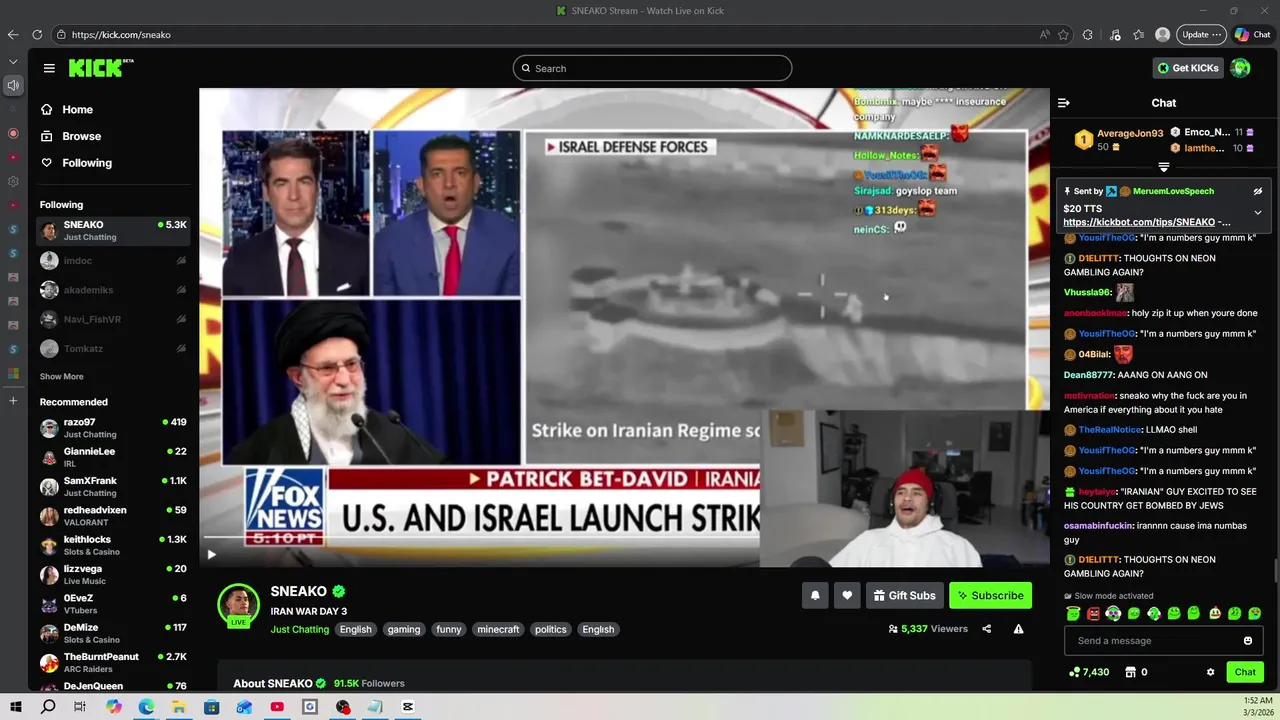Open Following in the sidebar
1280x720 pixels.
point(76,163)
